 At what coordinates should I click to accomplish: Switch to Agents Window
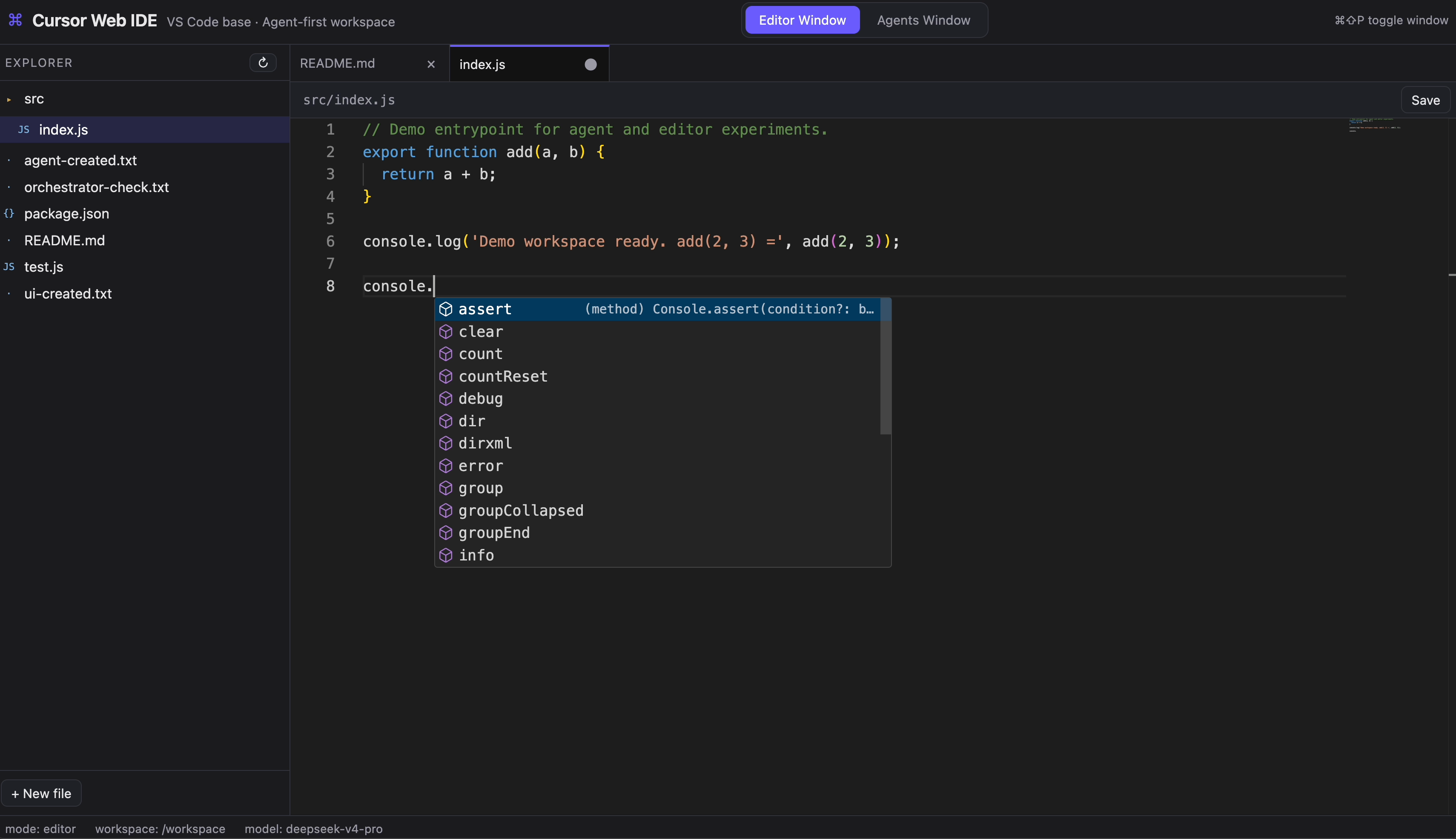tap(923, 20)
